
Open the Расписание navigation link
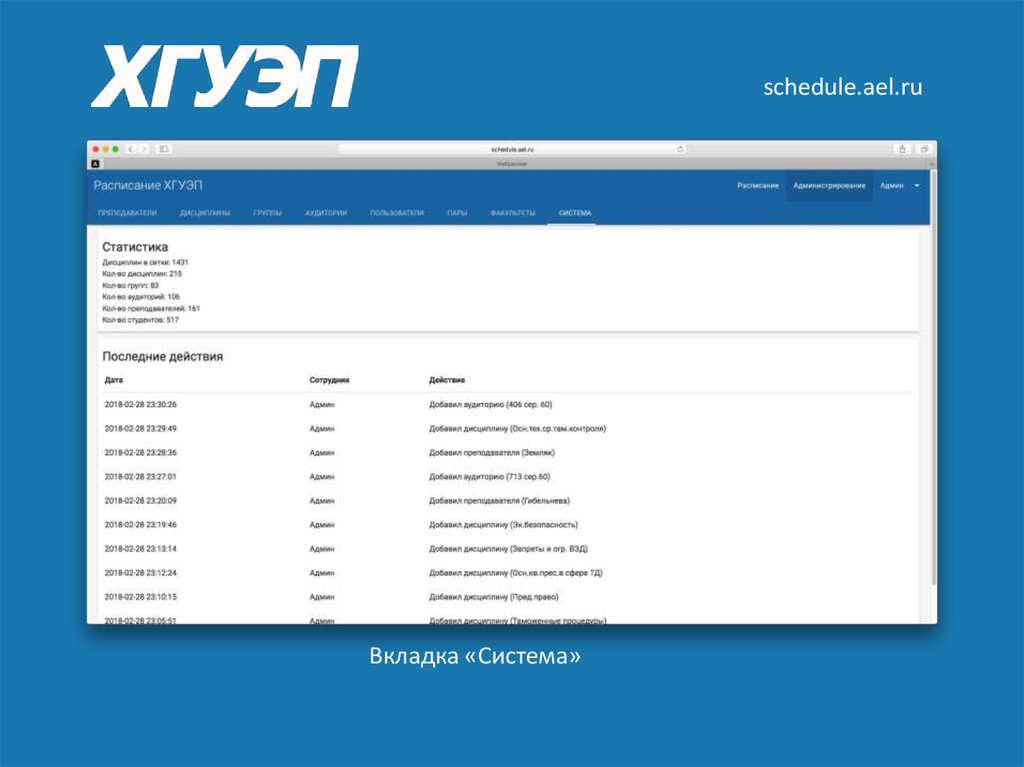758,186
